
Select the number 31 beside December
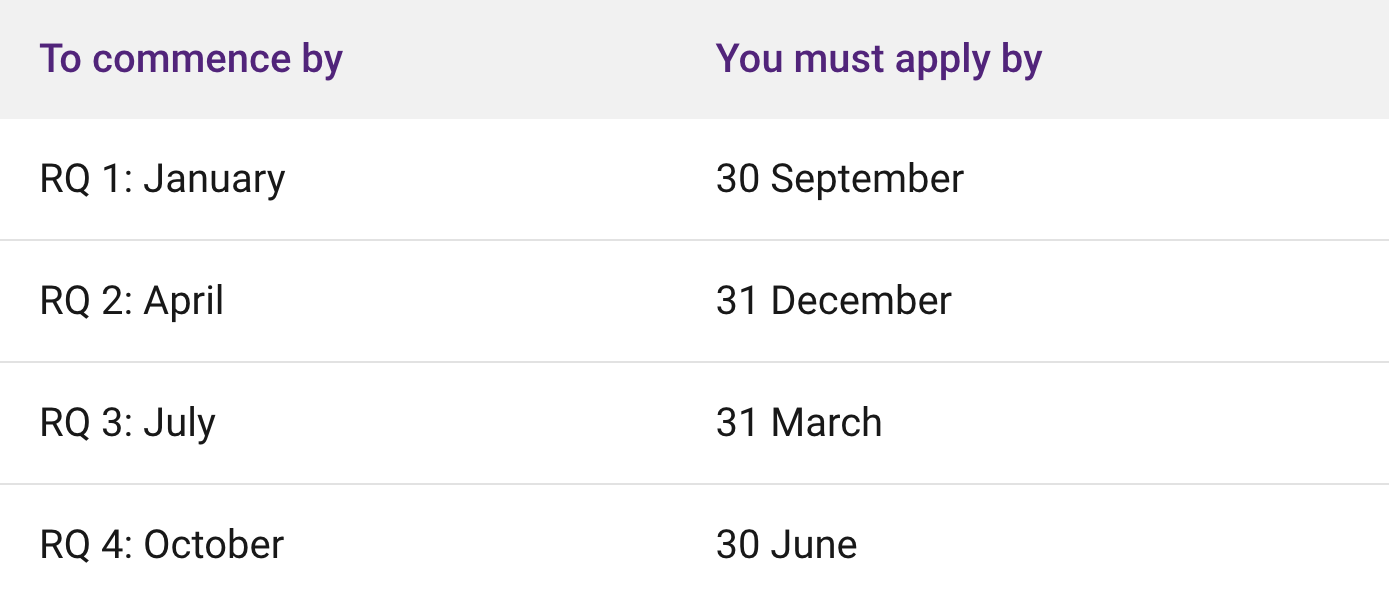coord(737,301)
